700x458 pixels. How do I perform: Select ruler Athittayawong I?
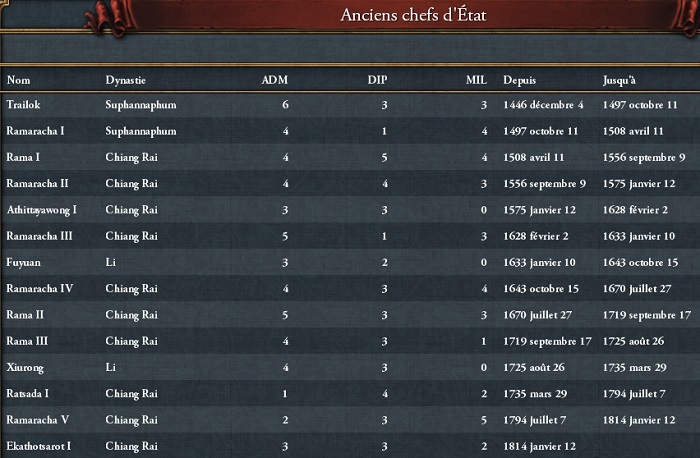(x=350, y=210)
